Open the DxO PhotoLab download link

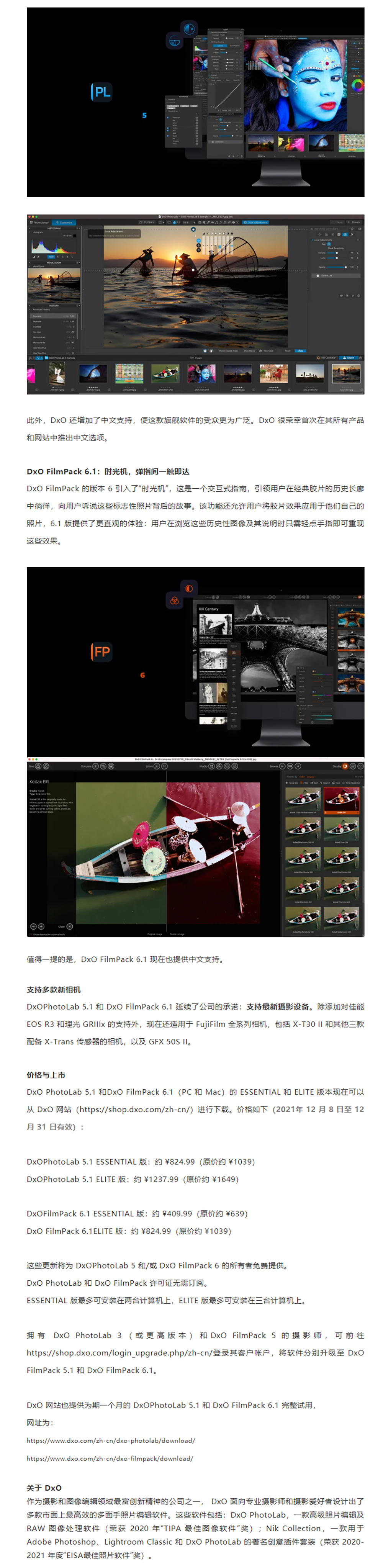[111, 1441]
